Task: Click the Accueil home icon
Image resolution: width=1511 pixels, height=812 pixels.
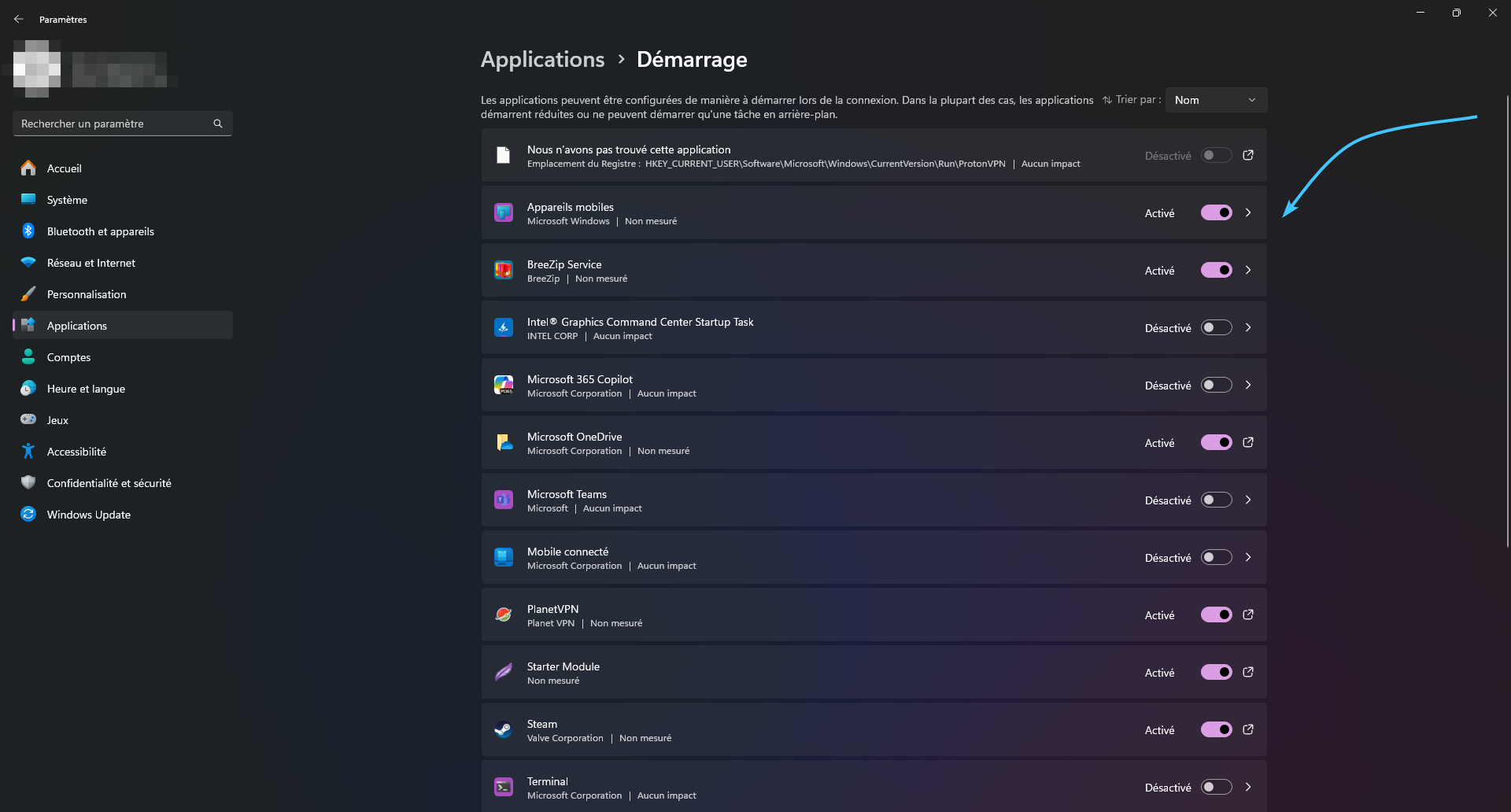Action: click(x=28, y=168)
